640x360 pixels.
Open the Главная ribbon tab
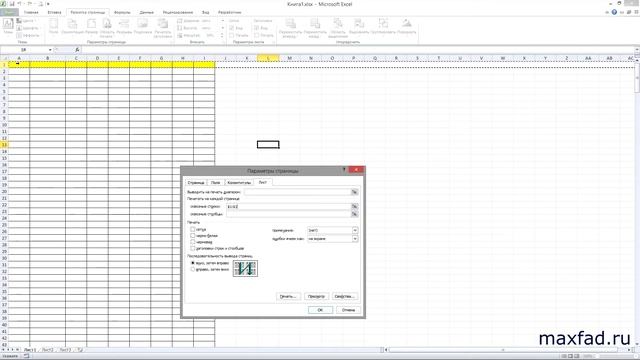point(31,12)
